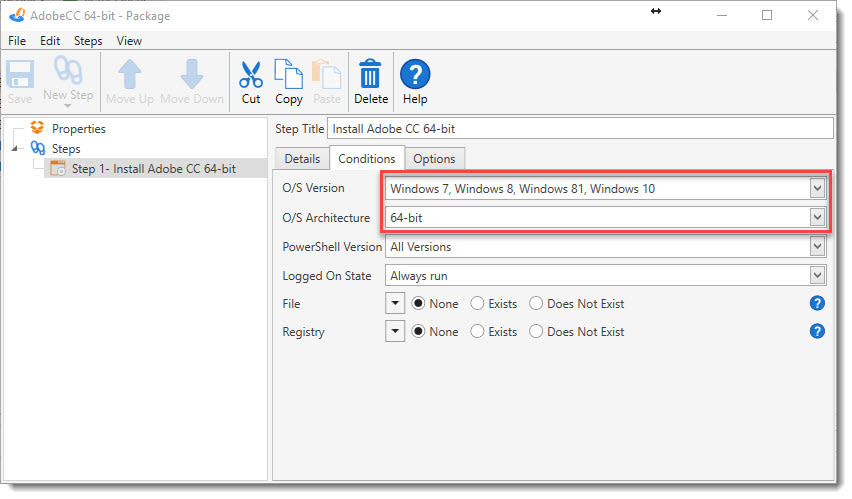This screenshot has height=499, width=852.
Task: Select Does Not Exist radio for Registry
Action: pos(536,331)
